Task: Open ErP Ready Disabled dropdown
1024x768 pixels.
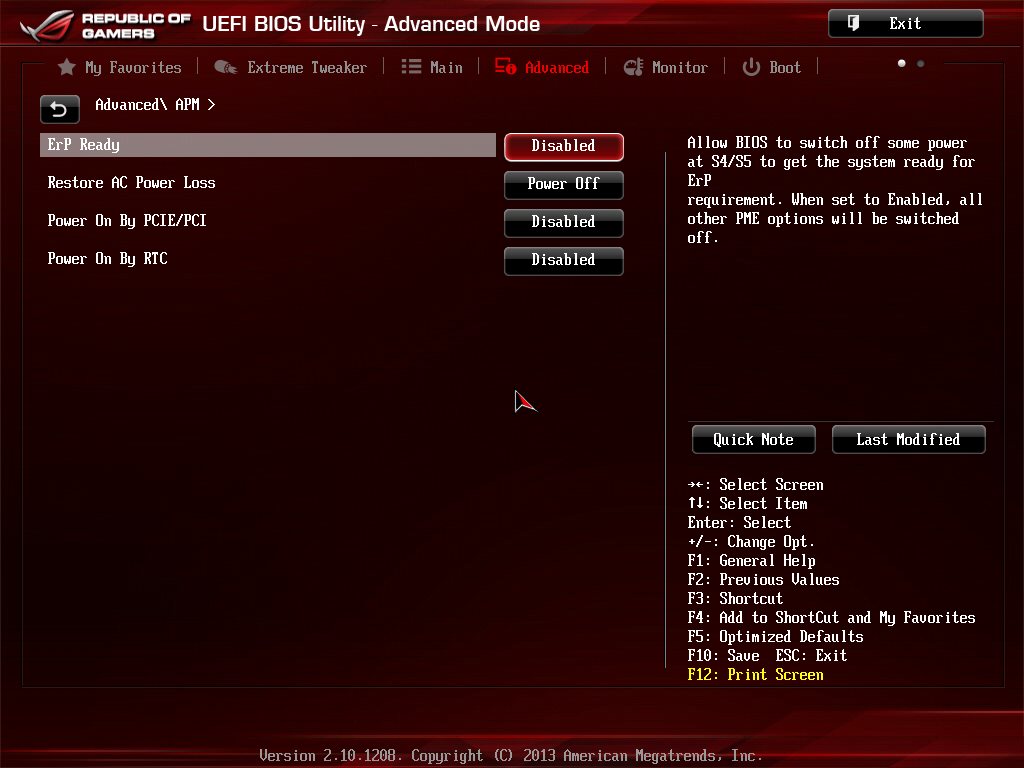Action: (564, 146)
